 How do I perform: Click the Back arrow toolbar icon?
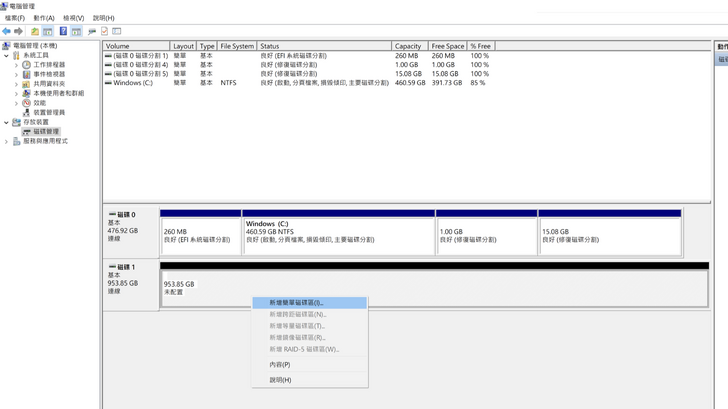pos(6,31)
